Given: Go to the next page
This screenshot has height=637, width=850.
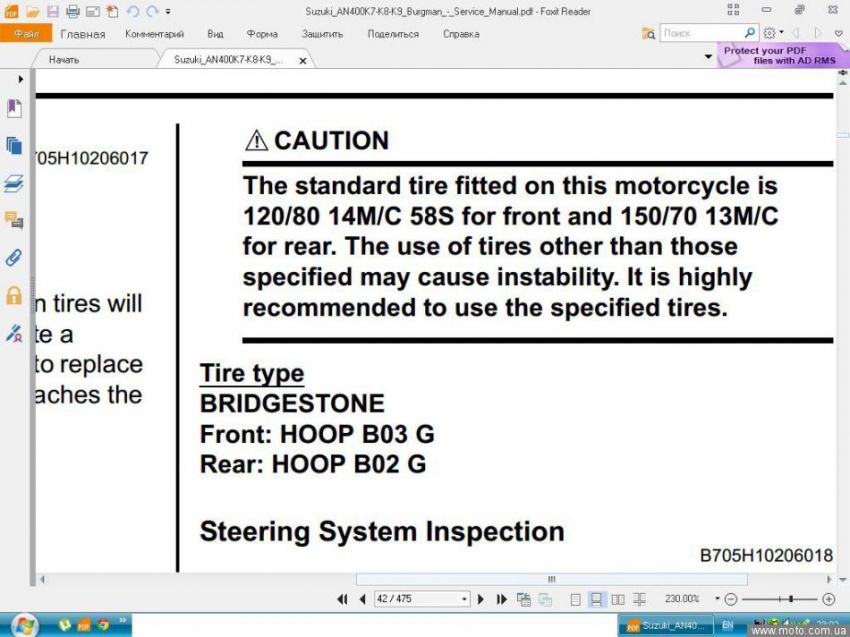Looking at the screenshot, I should pos(481,599).
